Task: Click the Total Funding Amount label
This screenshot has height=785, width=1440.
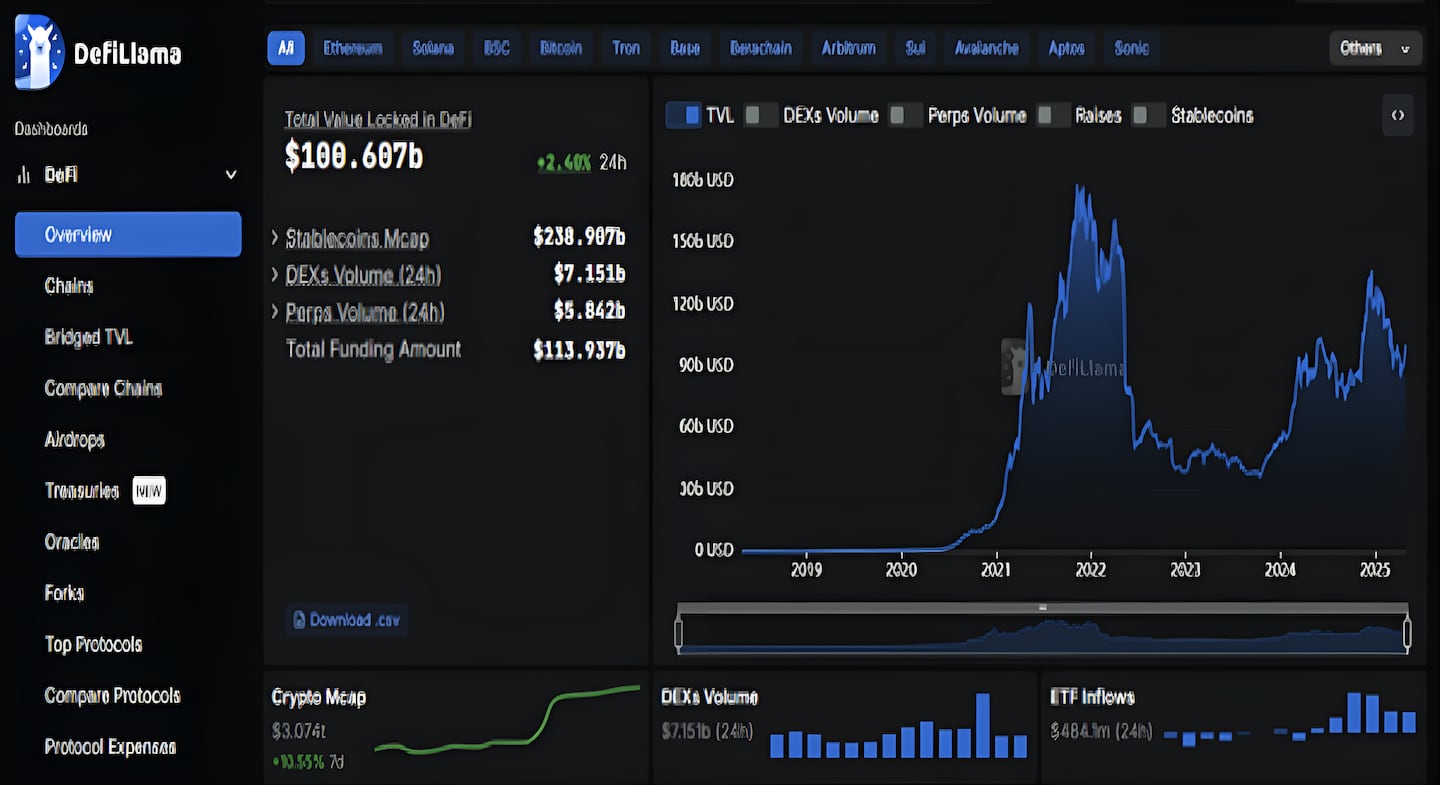Action: (x=374, y=349)
